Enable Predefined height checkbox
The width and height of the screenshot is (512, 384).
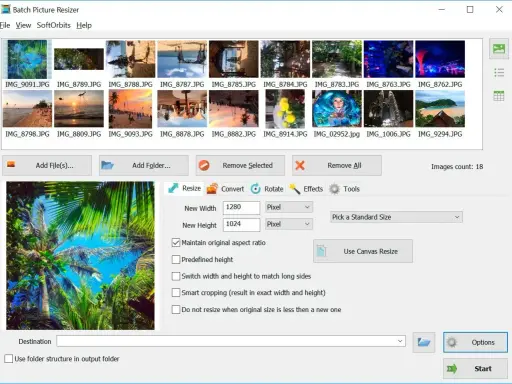(x=176, y=259)
